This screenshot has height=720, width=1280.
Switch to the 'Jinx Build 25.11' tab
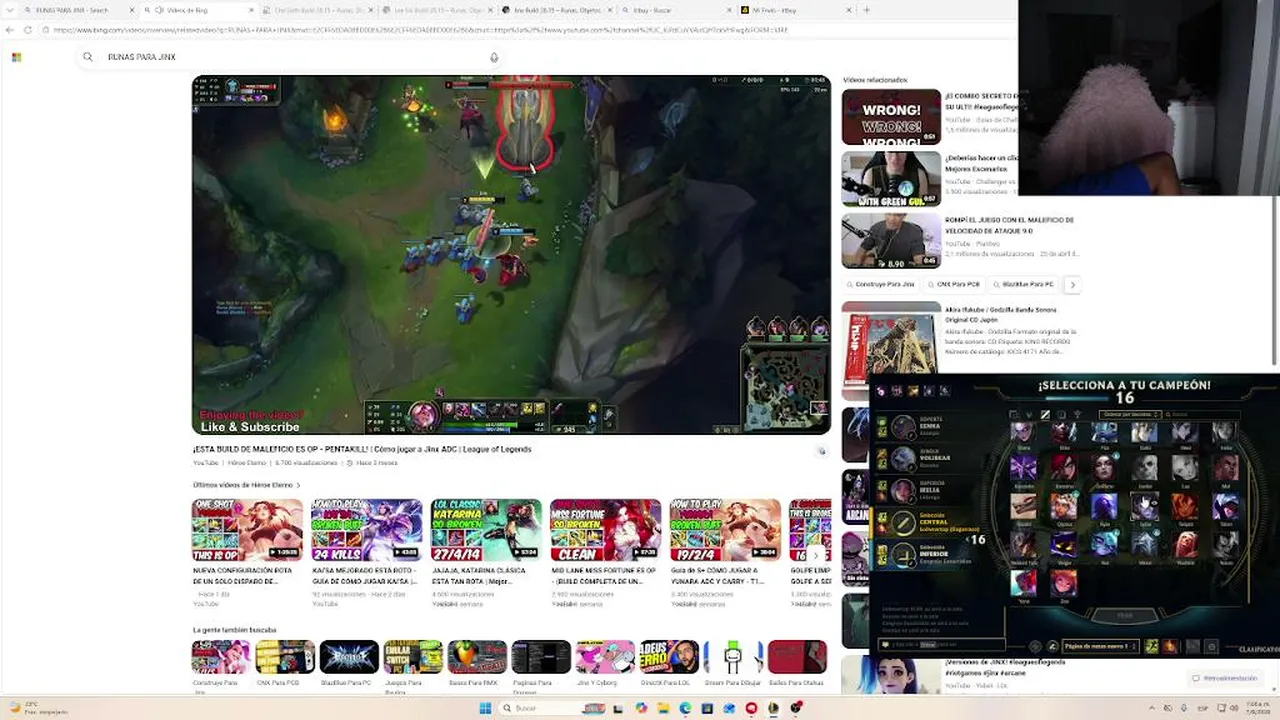click(x=558, y=10)
